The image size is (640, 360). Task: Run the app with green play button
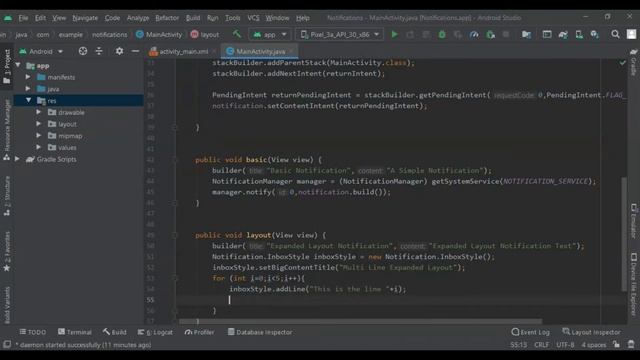click(394, 35)
